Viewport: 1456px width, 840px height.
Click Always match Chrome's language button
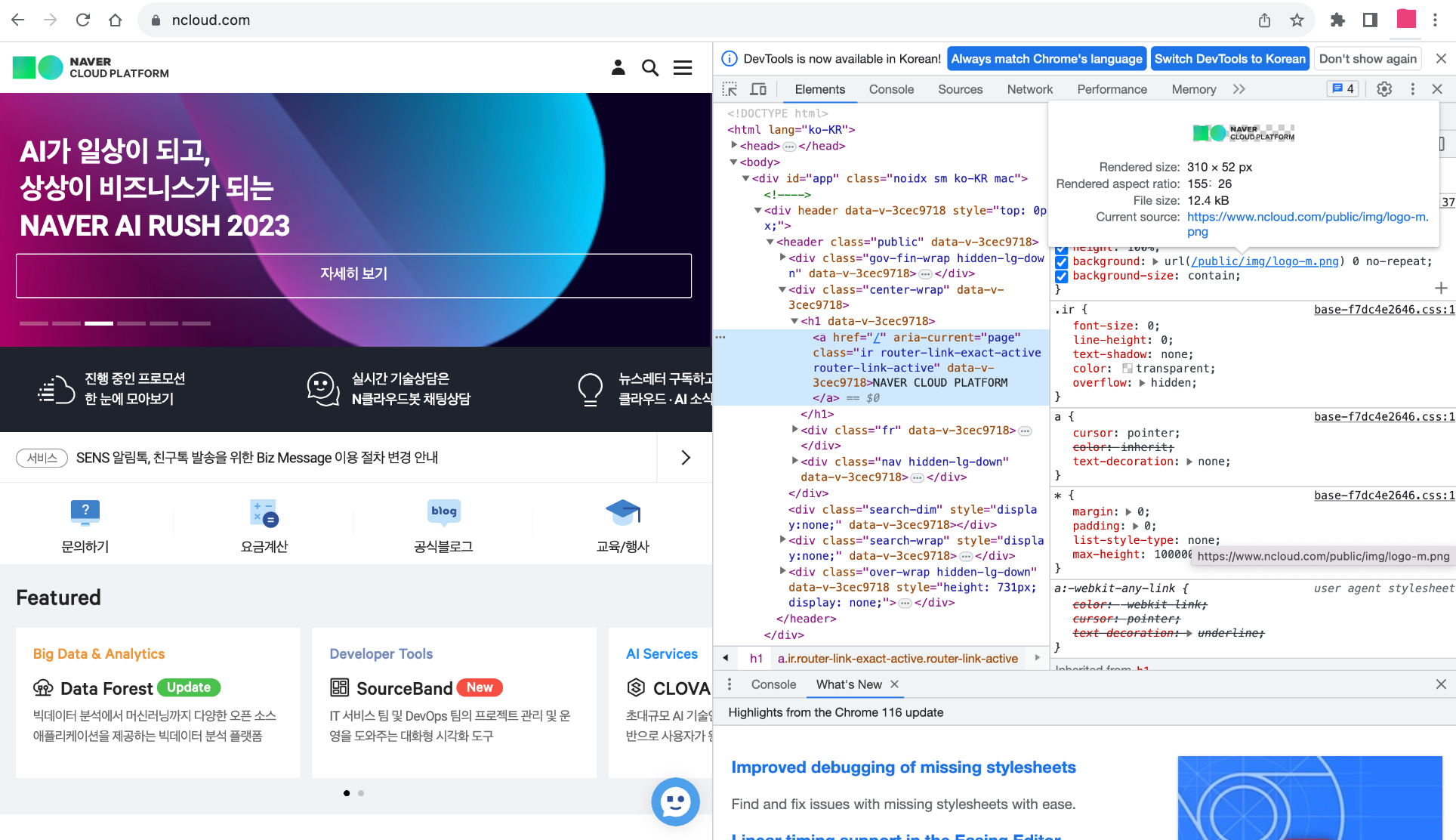pos(1047,59)
